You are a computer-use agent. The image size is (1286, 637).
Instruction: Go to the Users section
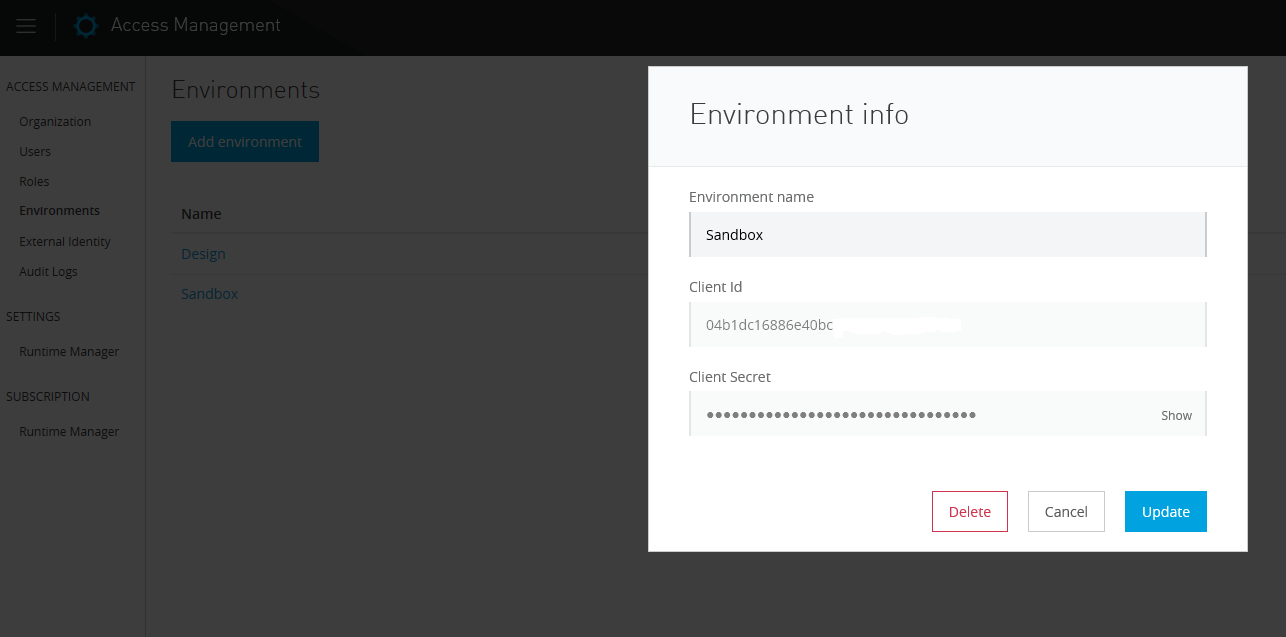point(35,152)
